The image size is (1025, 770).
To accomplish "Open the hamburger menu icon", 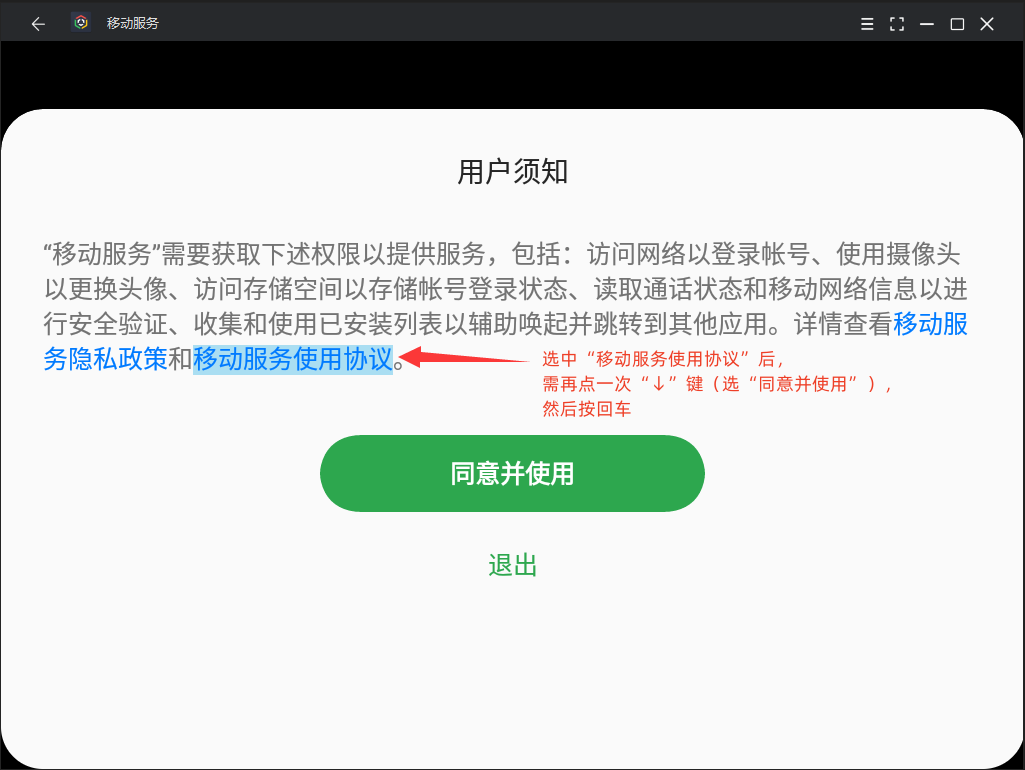I will pyautogui.click(x=867, y=24).
